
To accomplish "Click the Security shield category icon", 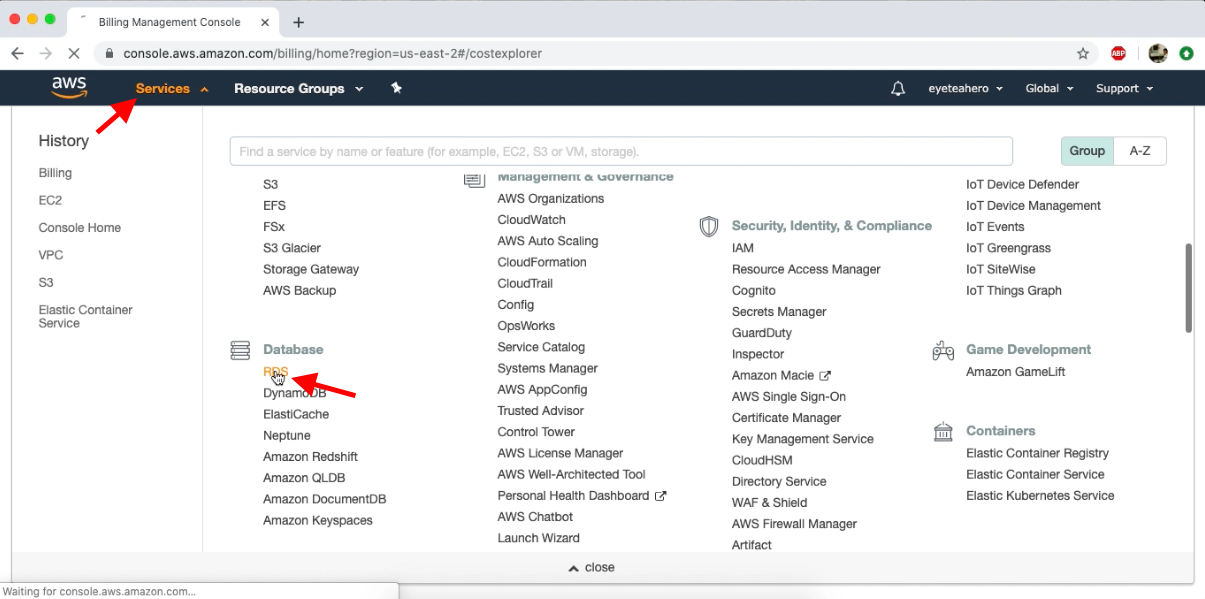I will coord(709,226).
